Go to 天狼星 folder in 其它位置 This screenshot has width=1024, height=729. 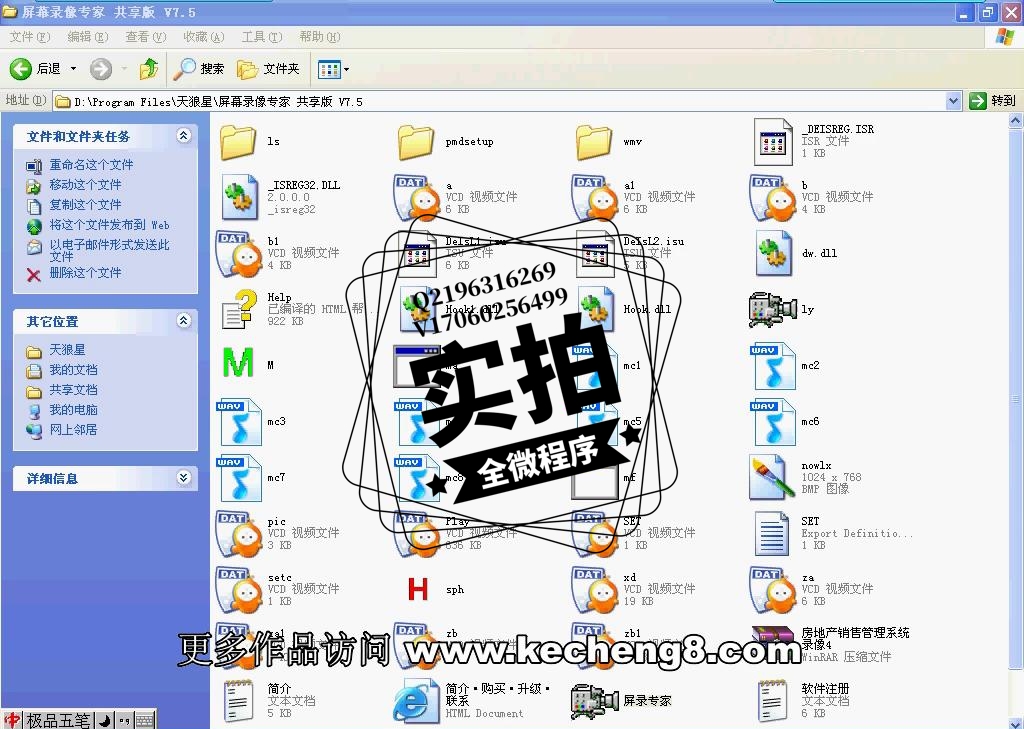(67, 350)
